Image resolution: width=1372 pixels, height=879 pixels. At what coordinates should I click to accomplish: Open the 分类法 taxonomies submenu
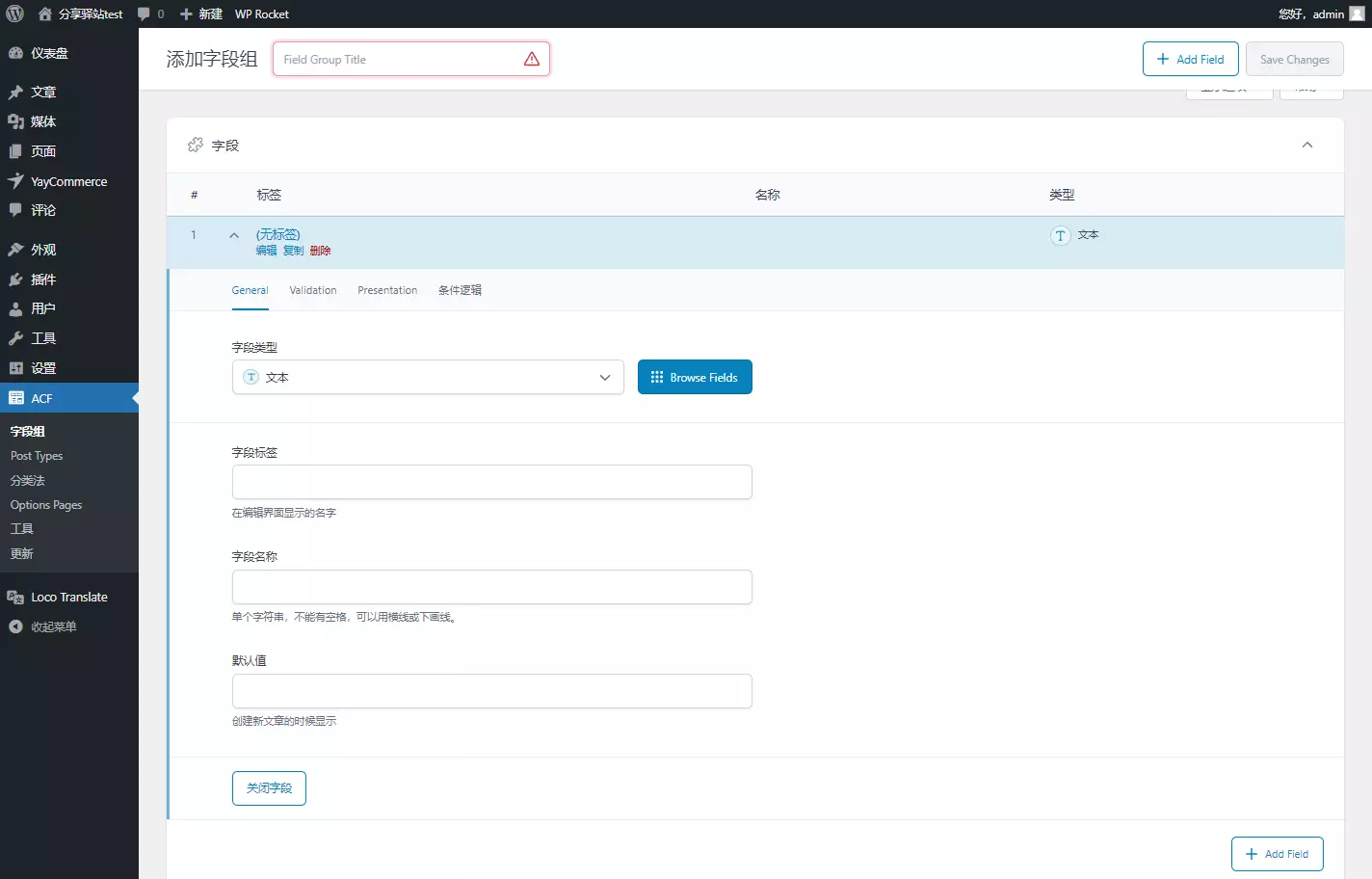coord(28,480)
